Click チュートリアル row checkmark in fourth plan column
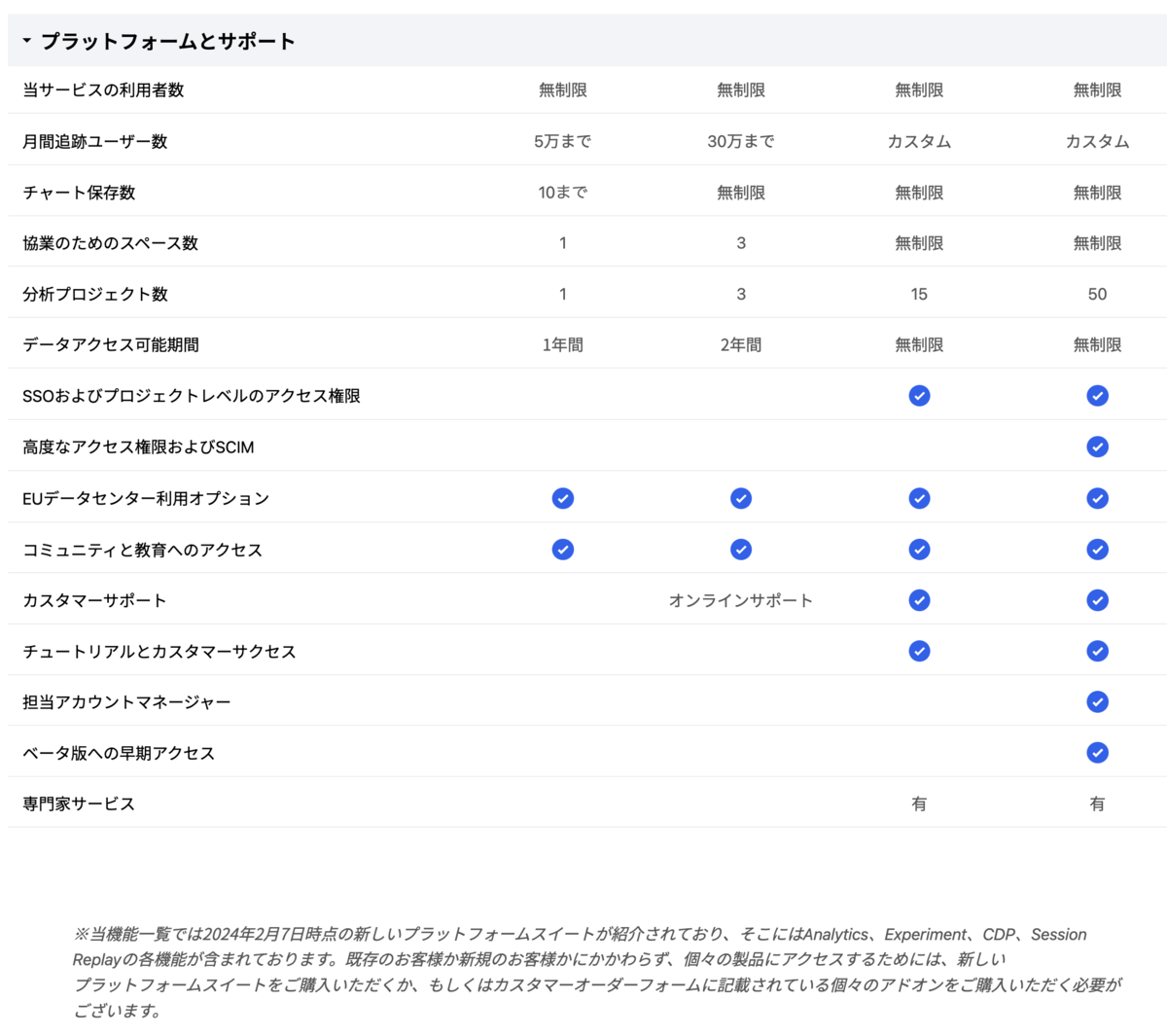This screenshot has width=1167, height=1036. pos(1097,651)
